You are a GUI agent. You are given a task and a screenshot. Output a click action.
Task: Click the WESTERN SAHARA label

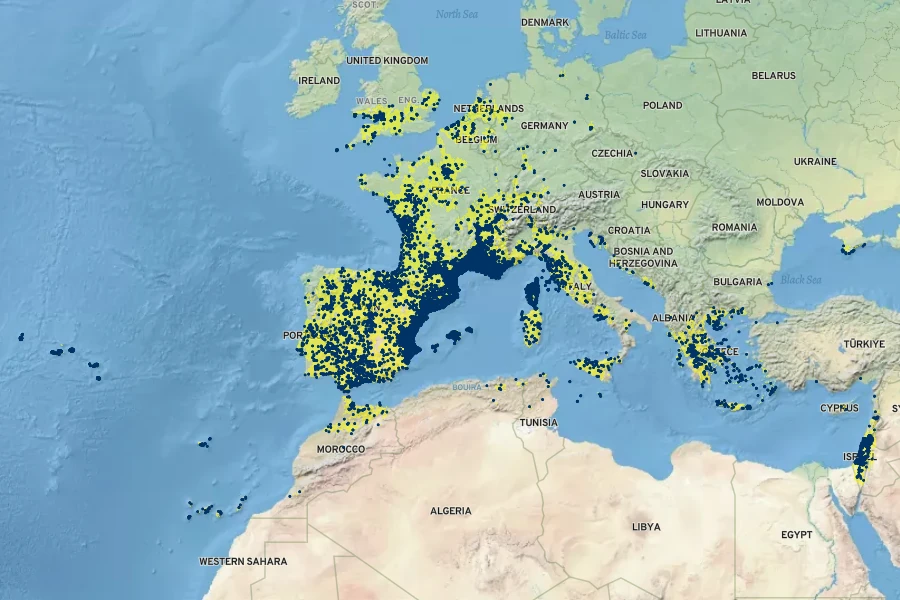[x=243, y=562]
